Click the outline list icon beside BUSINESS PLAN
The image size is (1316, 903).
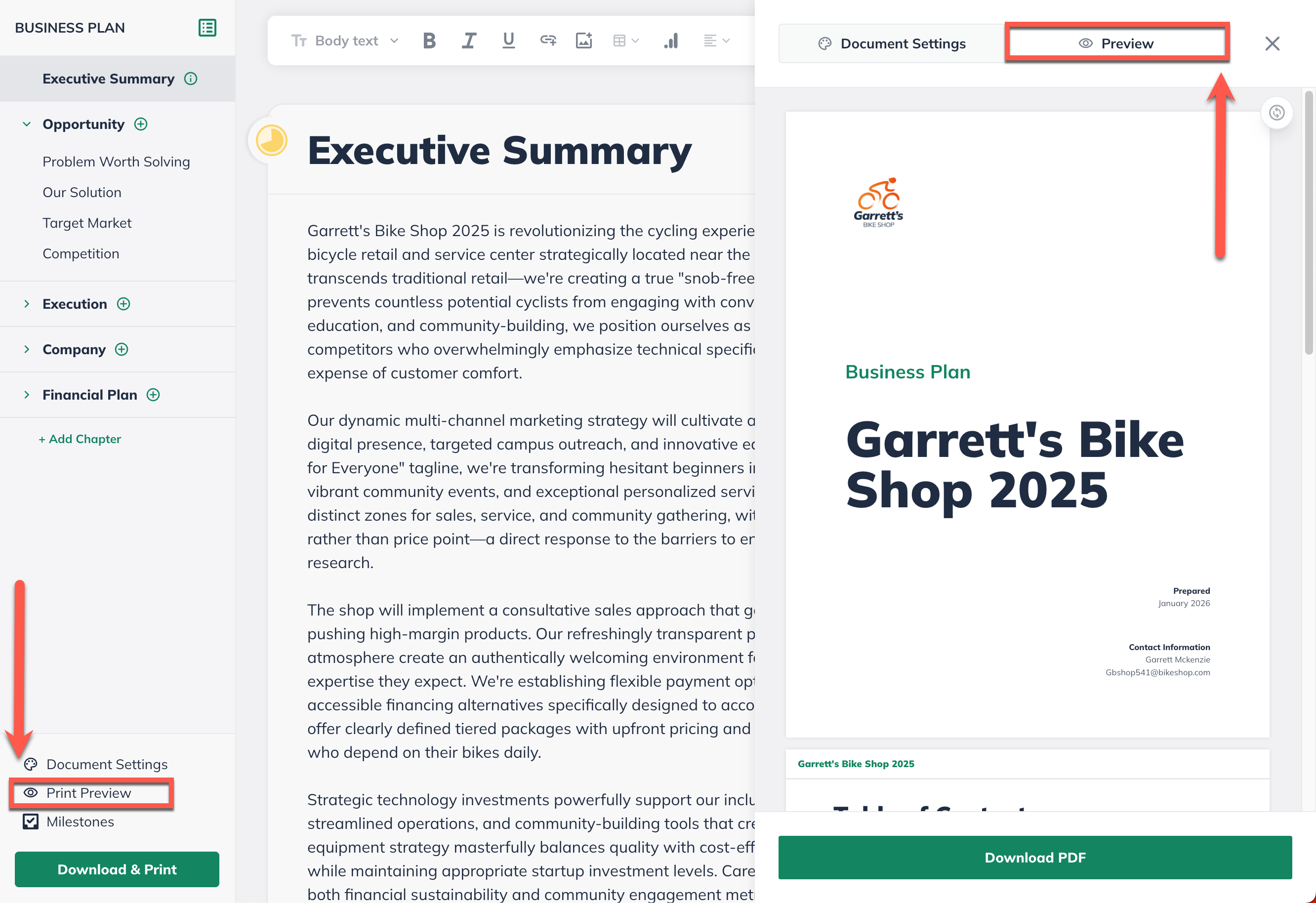[207, 28]
